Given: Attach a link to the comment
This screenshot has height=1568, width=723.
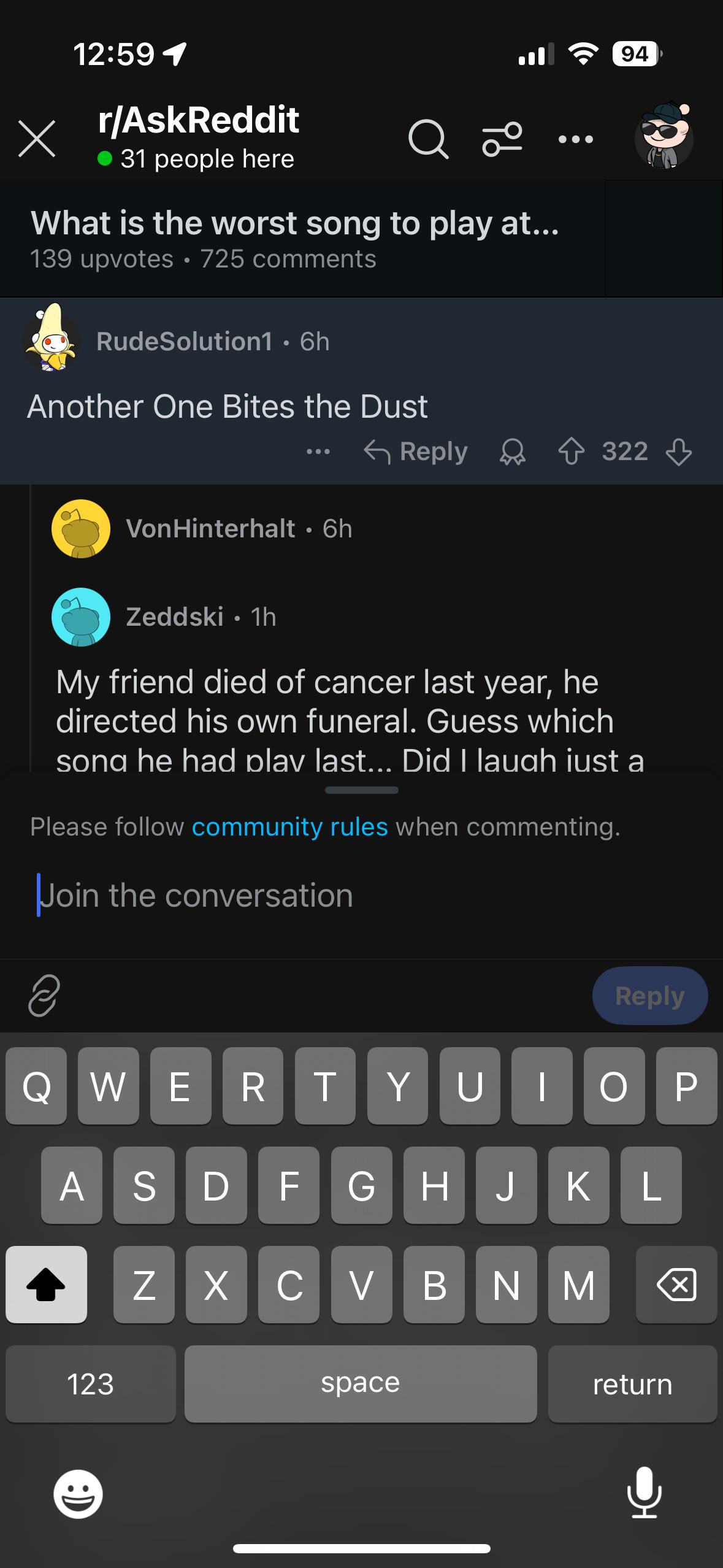Looking at the screenshot, I should [x=44, y=995].
